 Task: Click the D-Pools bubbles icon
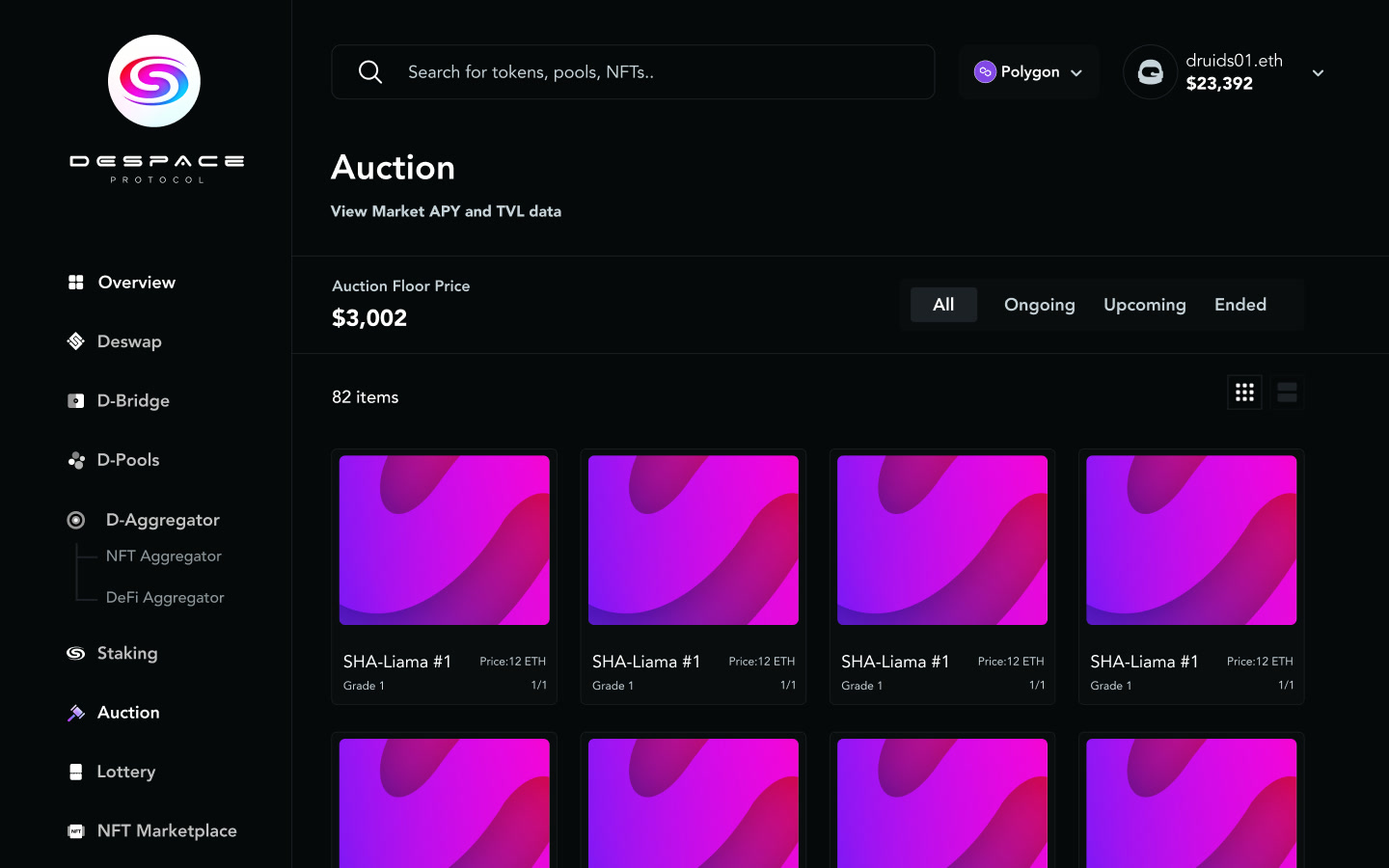point(76,460)
